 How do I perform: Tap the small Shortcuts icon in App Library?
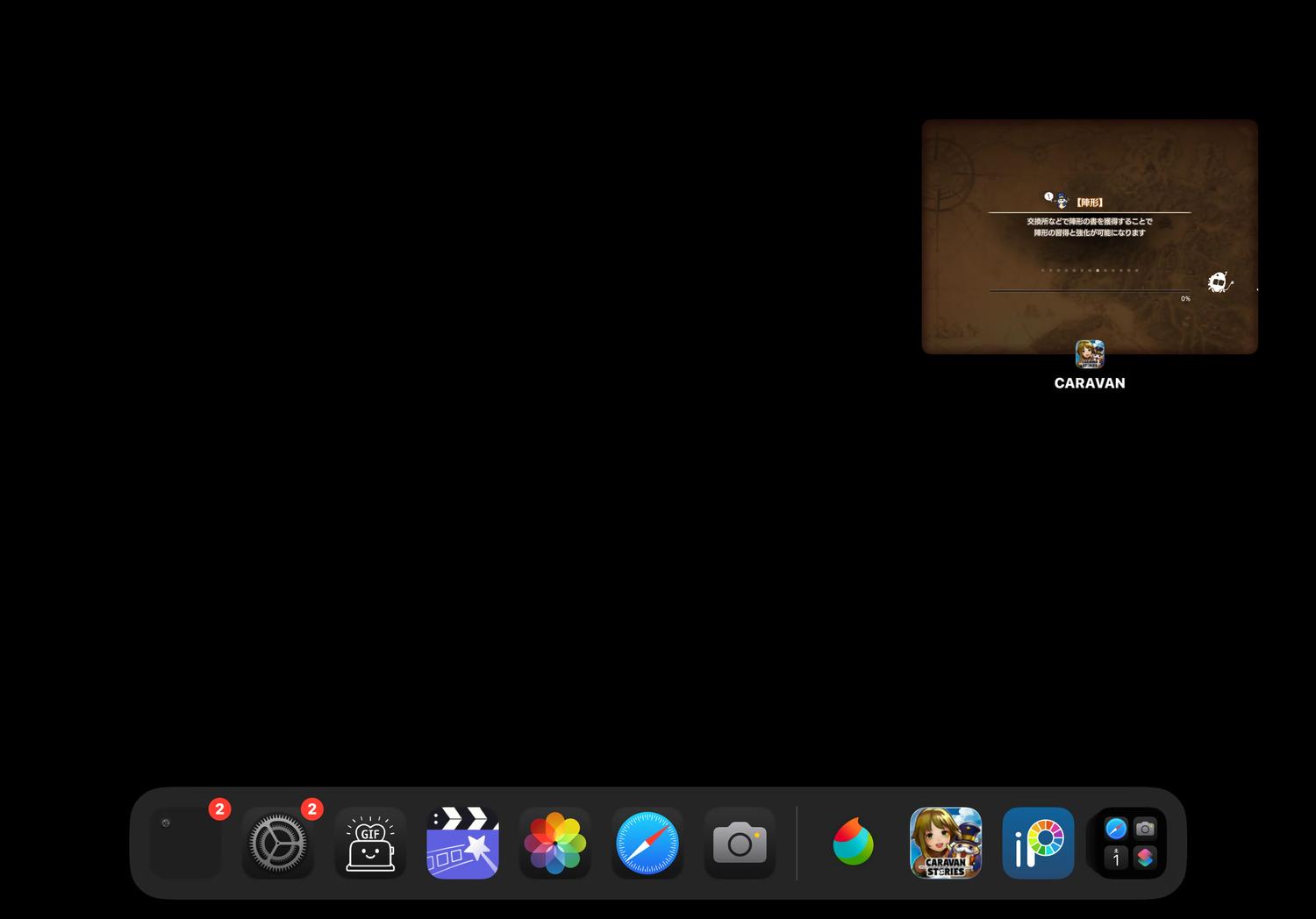(1145, 858)
